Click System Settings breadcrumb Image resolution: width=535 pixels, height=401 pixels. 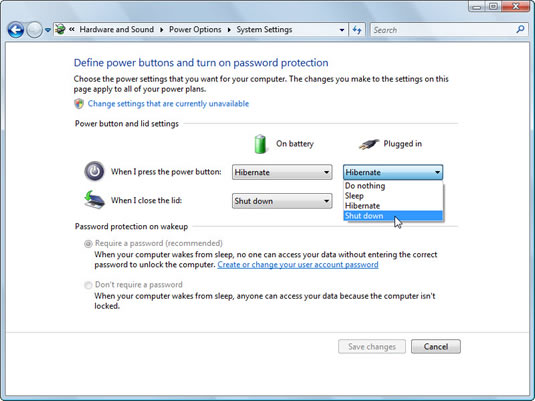point(264,29)
